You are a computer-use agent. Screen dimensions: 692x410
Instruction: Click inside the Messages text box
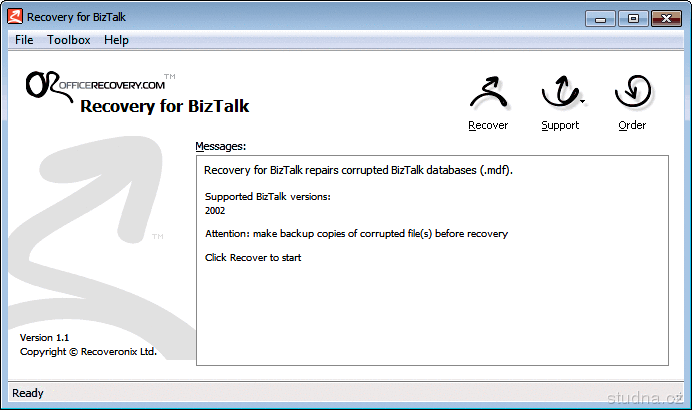pyautogui.click(x=432, y=260)
